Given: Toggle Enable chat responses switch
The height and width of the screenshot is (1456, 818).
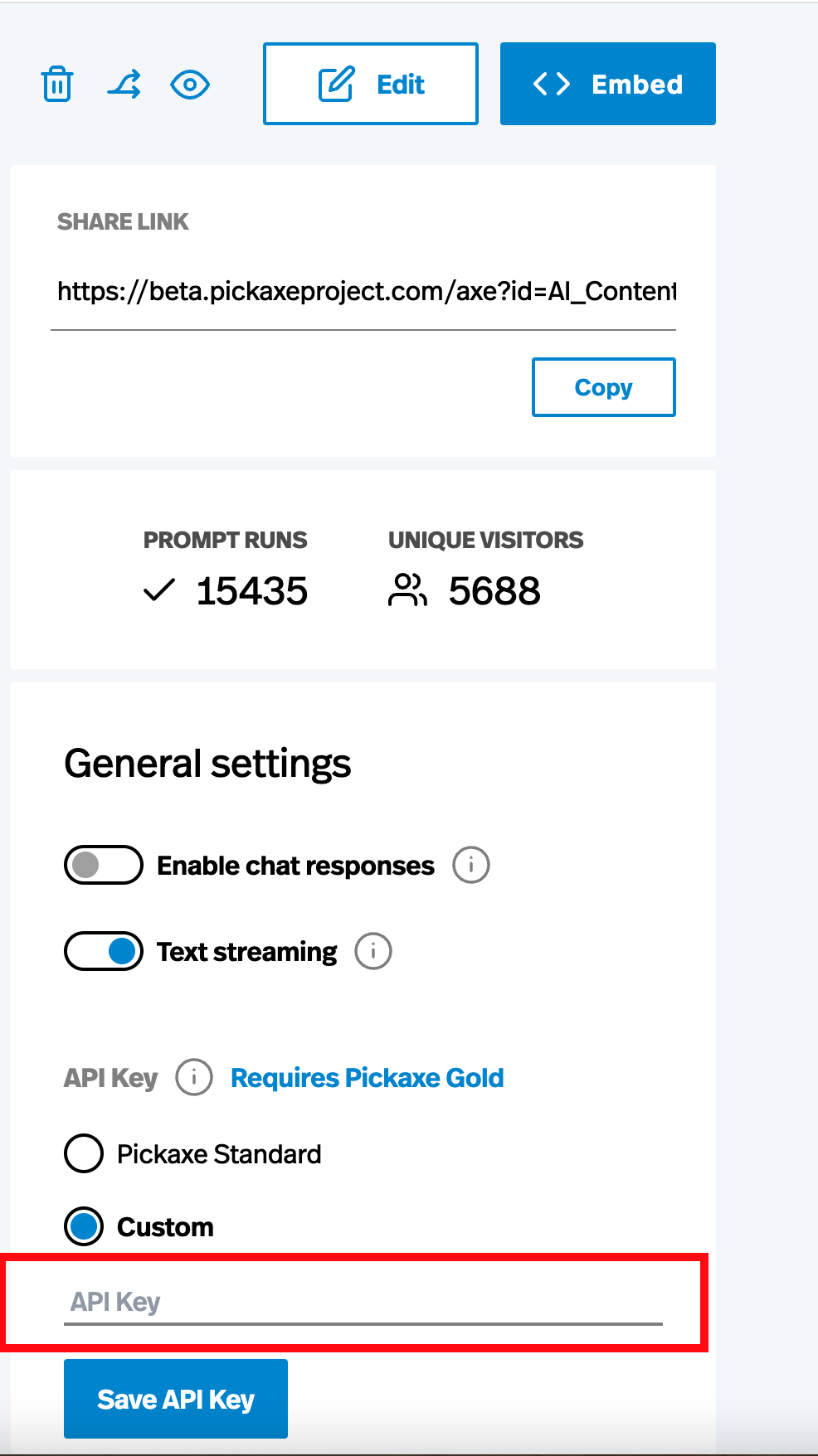Looking at the screenshot, I should 104,866.
